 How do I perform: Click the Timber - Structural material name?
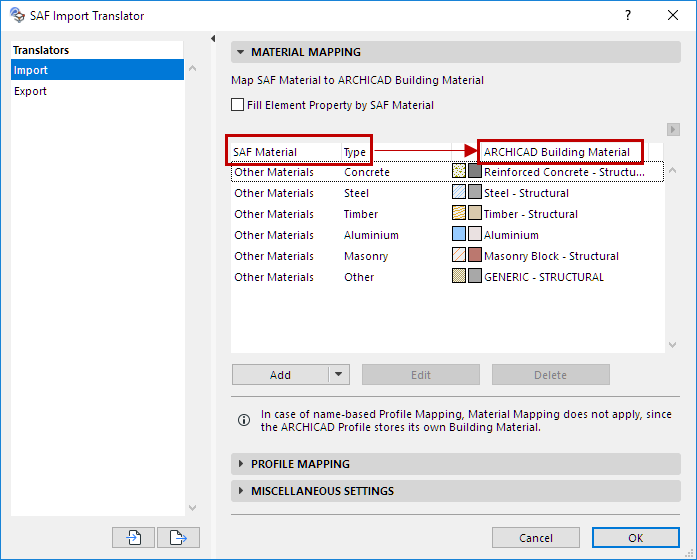pos(531,214)
